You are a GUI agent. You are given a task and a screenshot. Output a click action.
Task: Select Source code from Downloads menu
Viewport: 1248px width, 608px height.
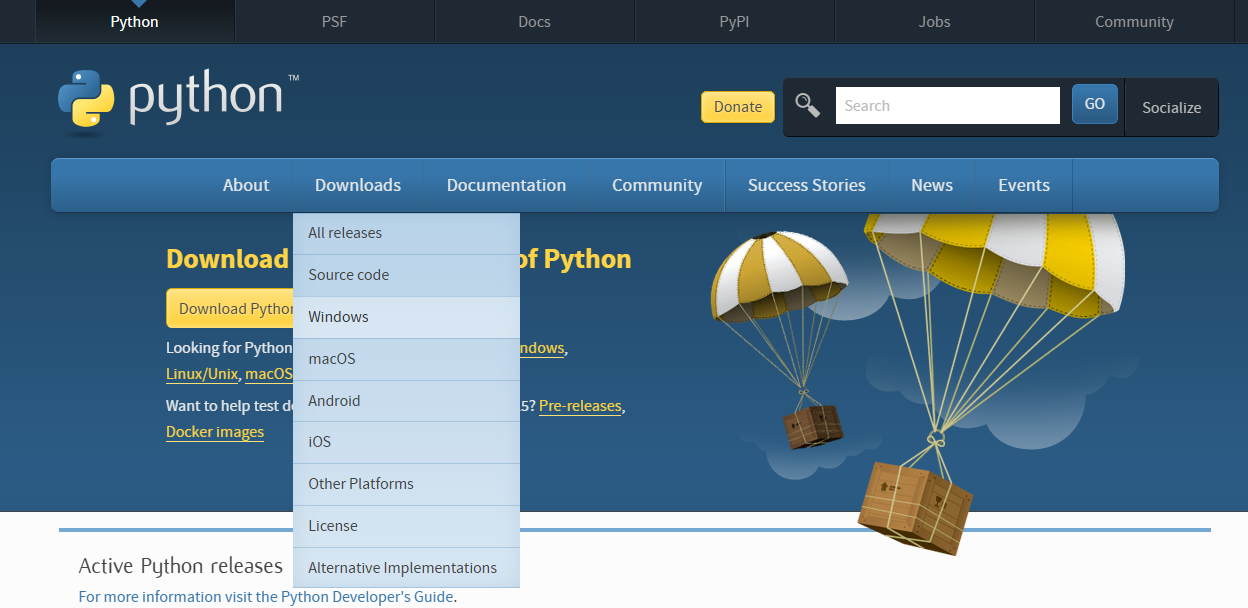pyautogui.click(x=406, y=275)
